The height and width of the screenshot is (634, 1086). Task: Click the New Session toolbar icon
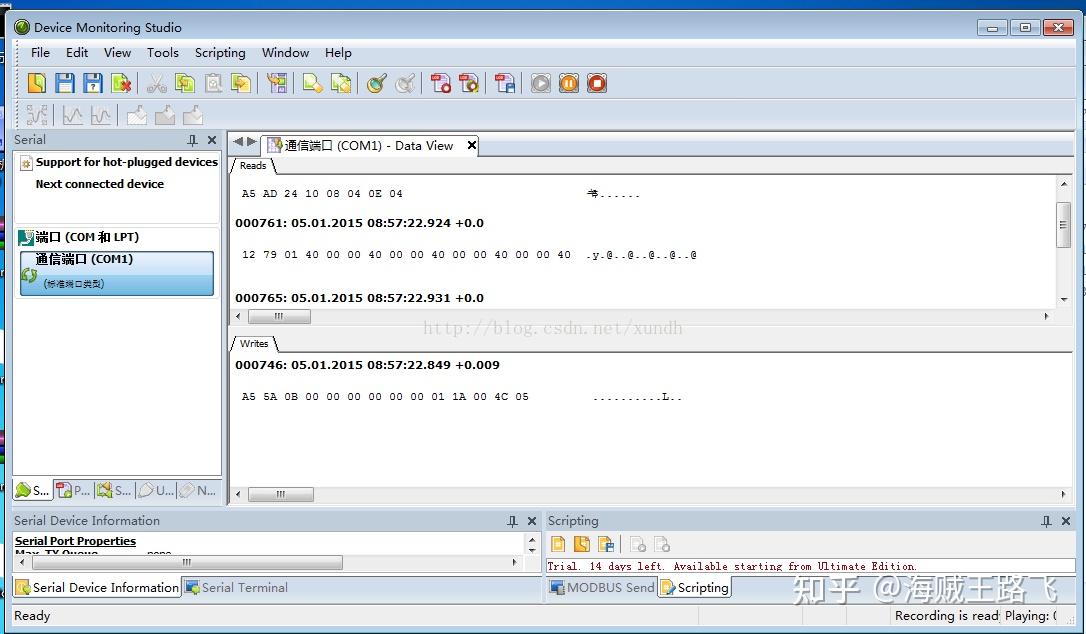point(37,83)
